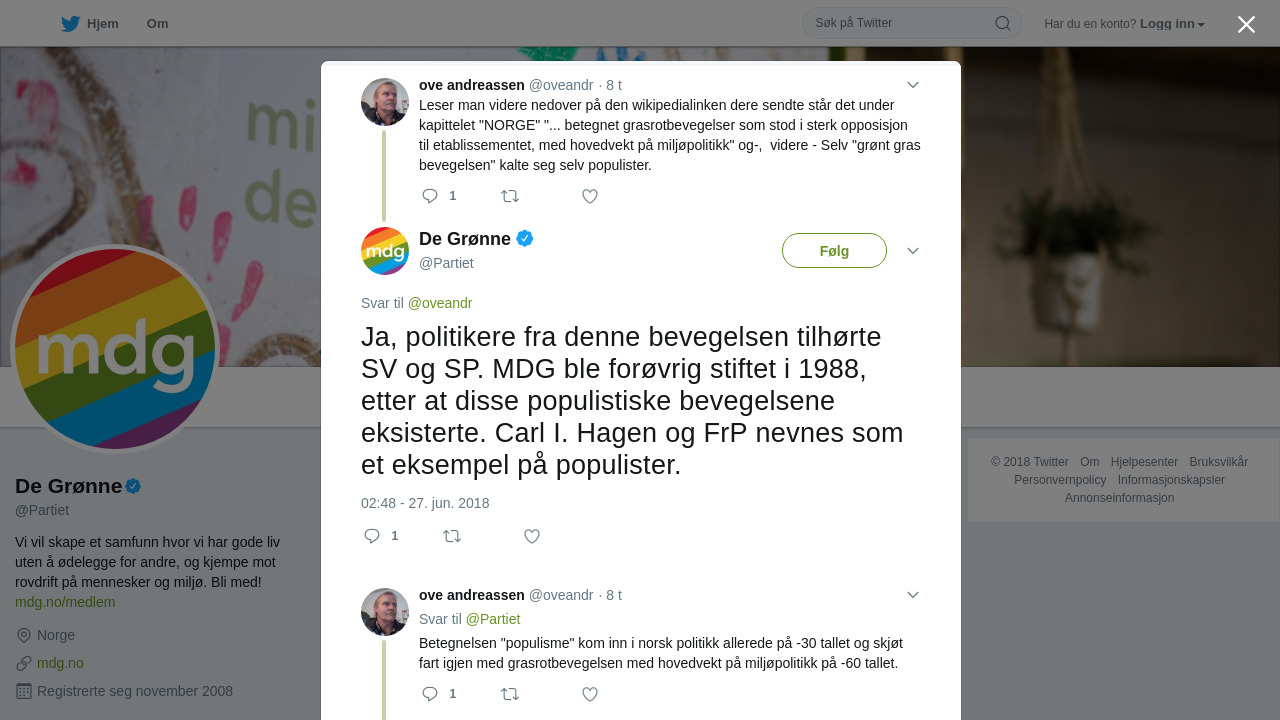1280x720 pixels.
Task: Reply to ove andreassen's top tweet
Action: coord(430,196)
